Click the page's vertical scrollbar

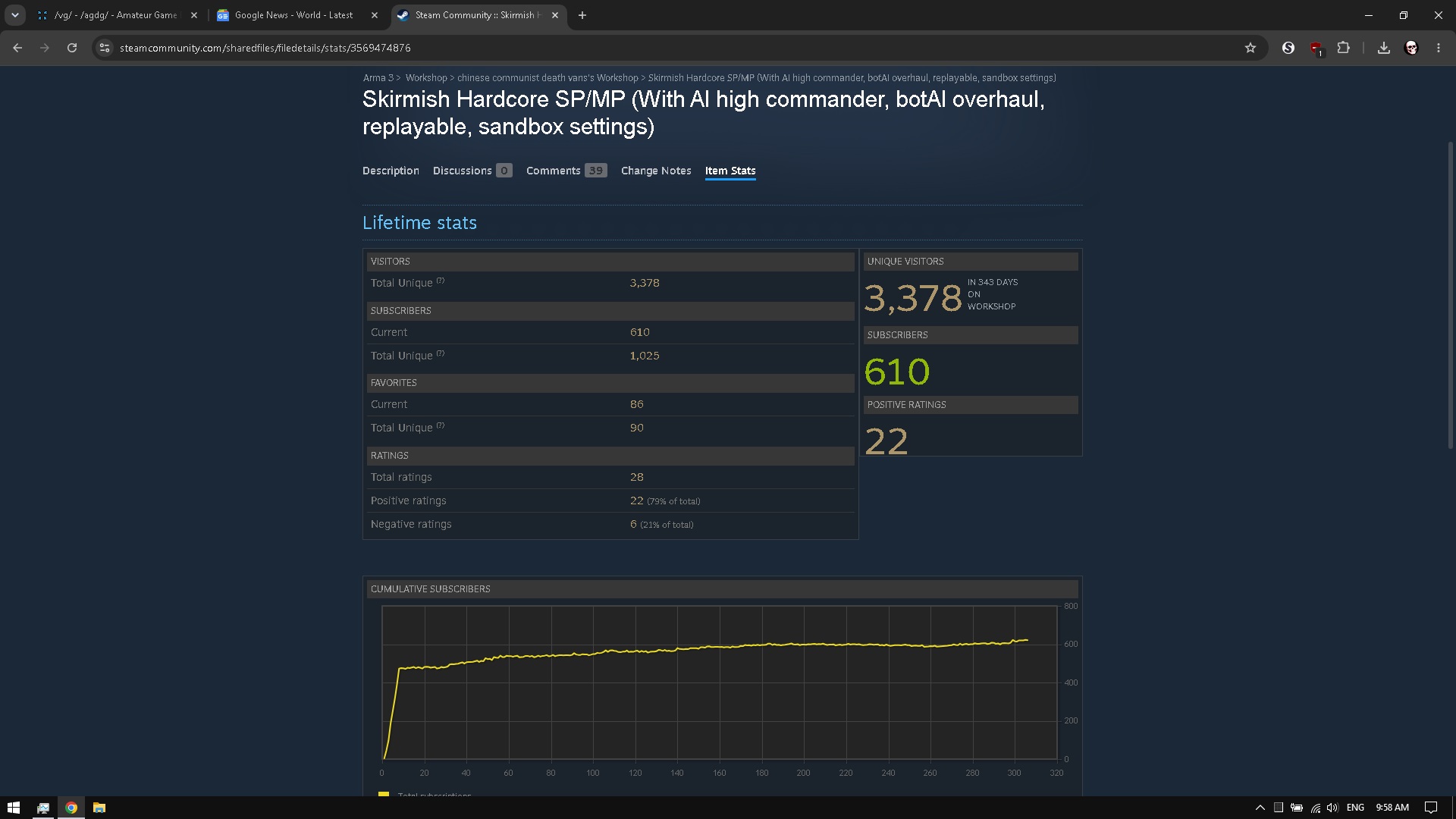coord(1451,296)
